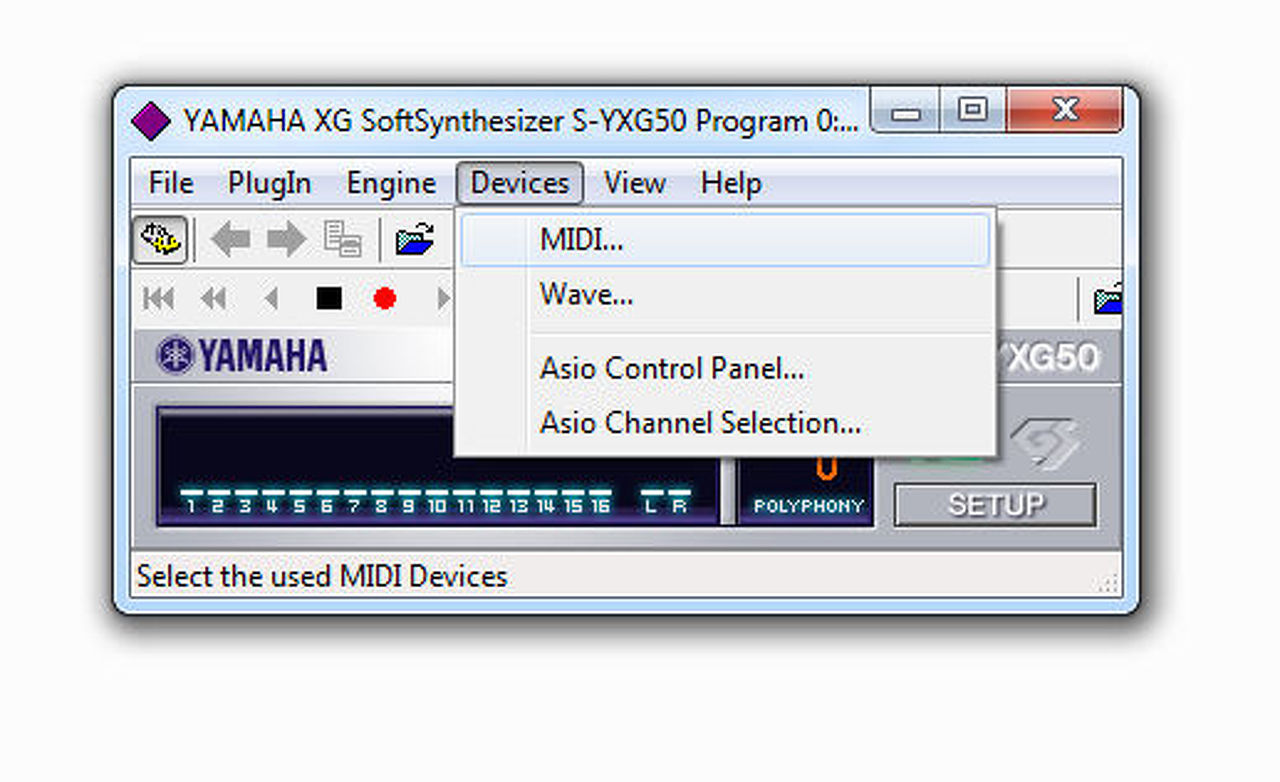The height and width of the screenshot is (782, 1280).
Task: Stop playback with the black square
Action: pos(329,298)
